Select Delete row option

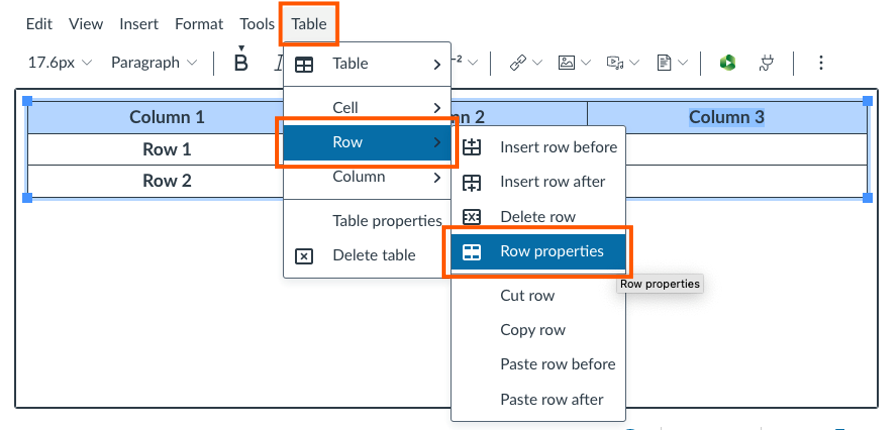point(538,217)
